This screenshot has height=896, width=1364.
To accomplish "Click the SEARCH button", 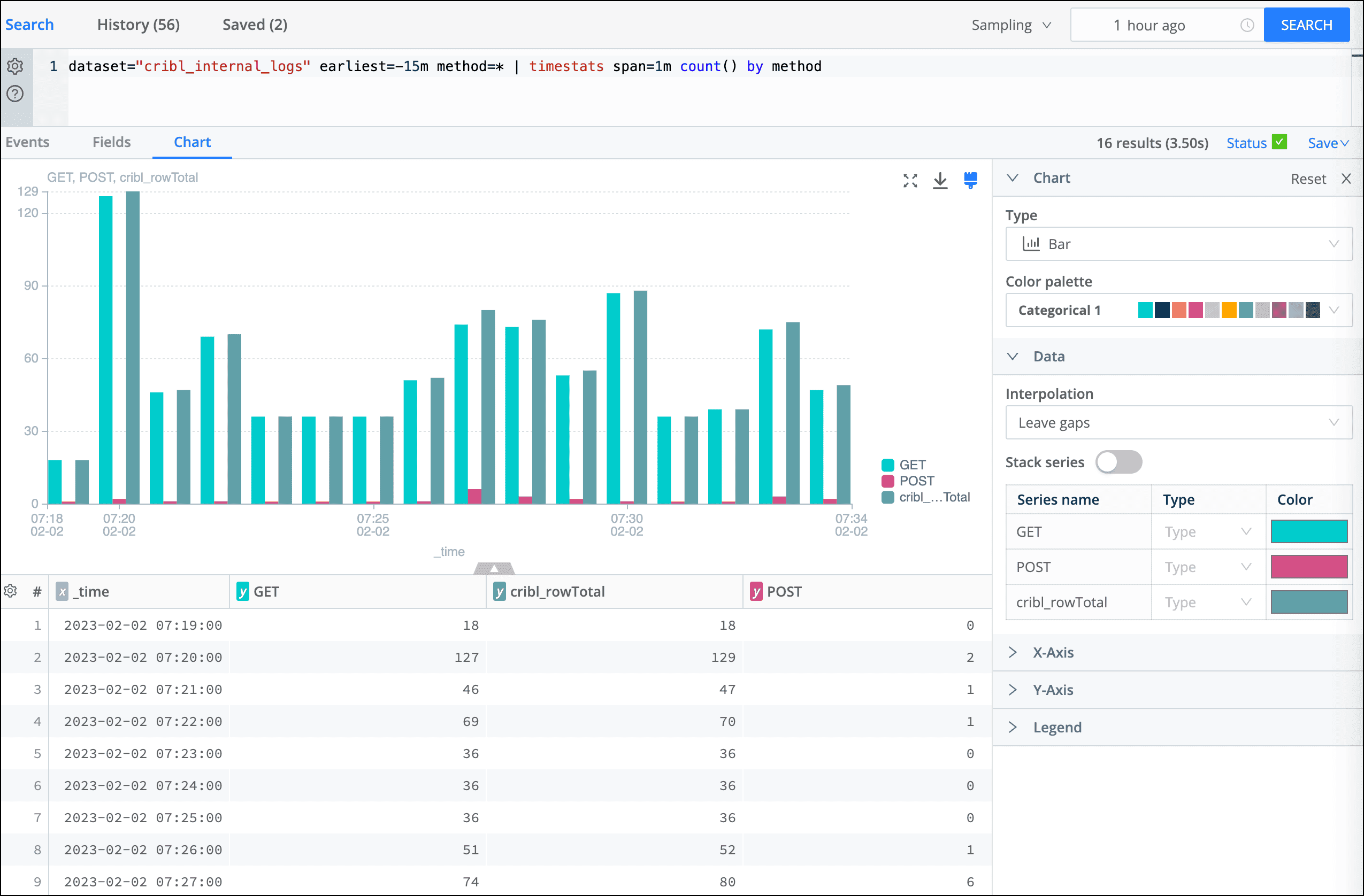I will click(x=1307, y=25).
